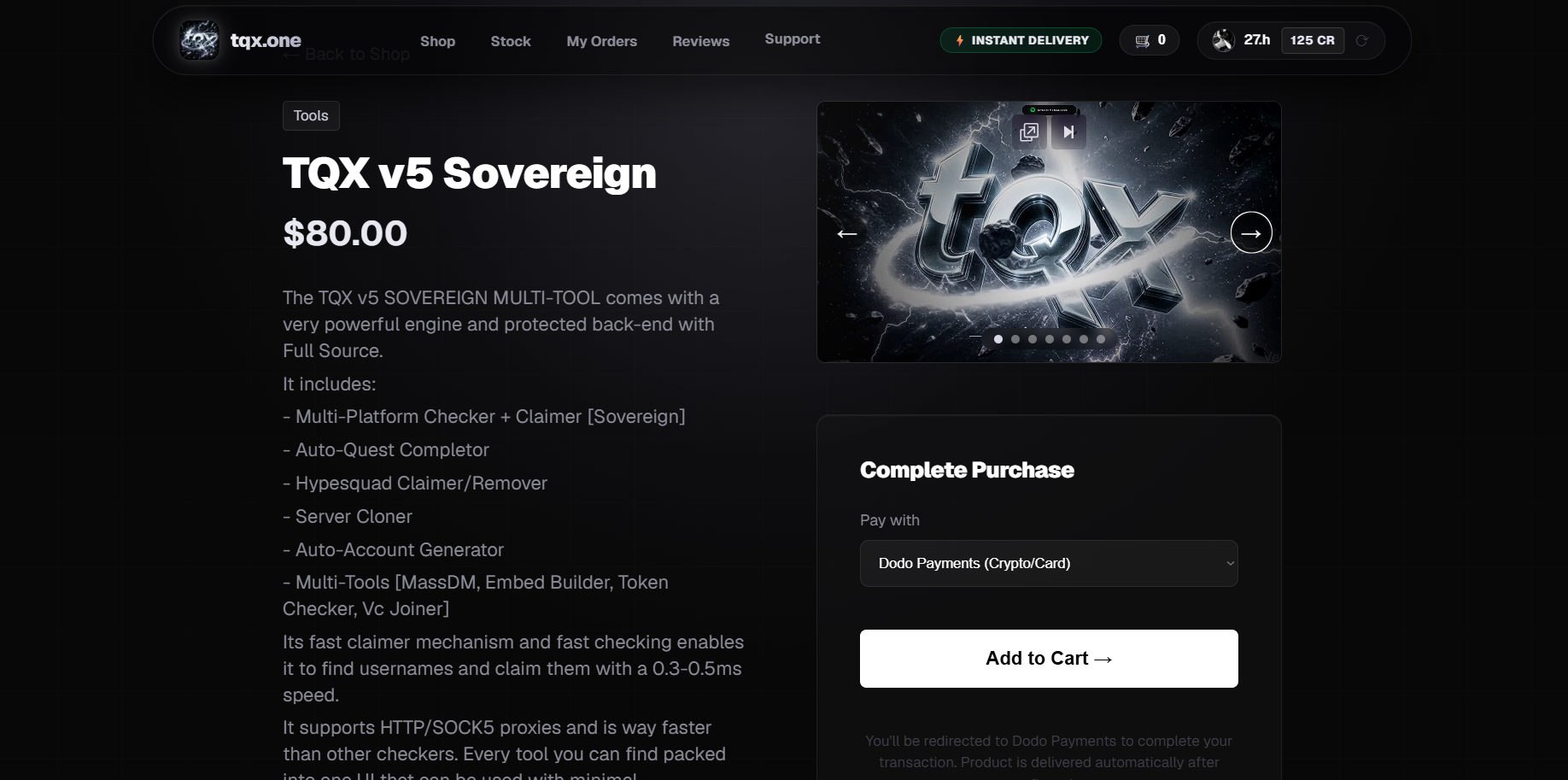Select the last gallery dot indicator

coord(1101,339)
